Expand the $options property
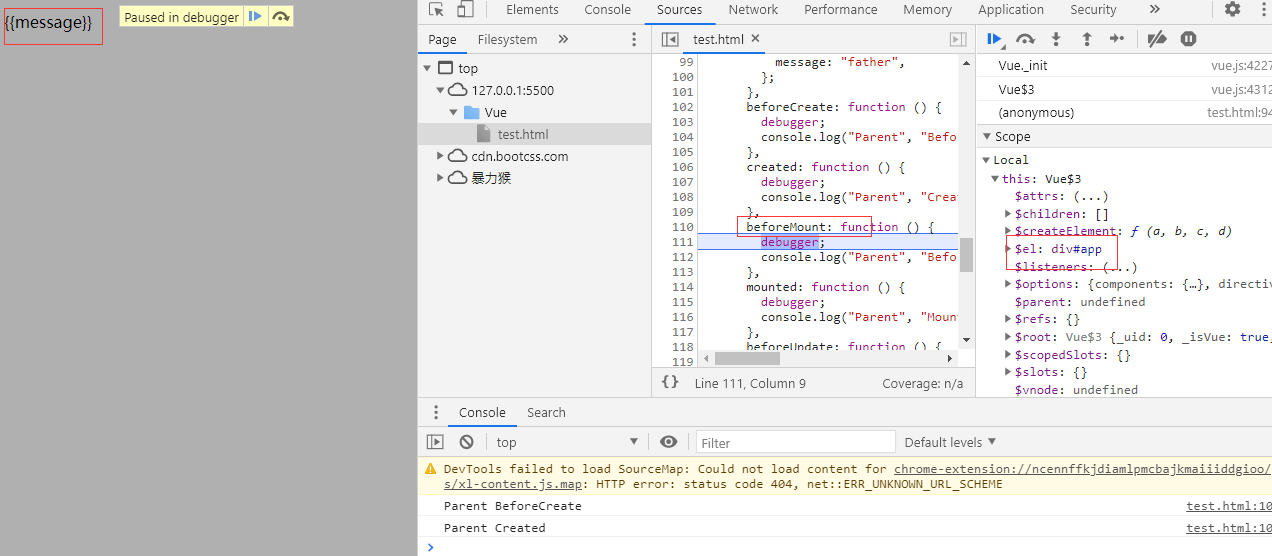 tap(1008, 284)
